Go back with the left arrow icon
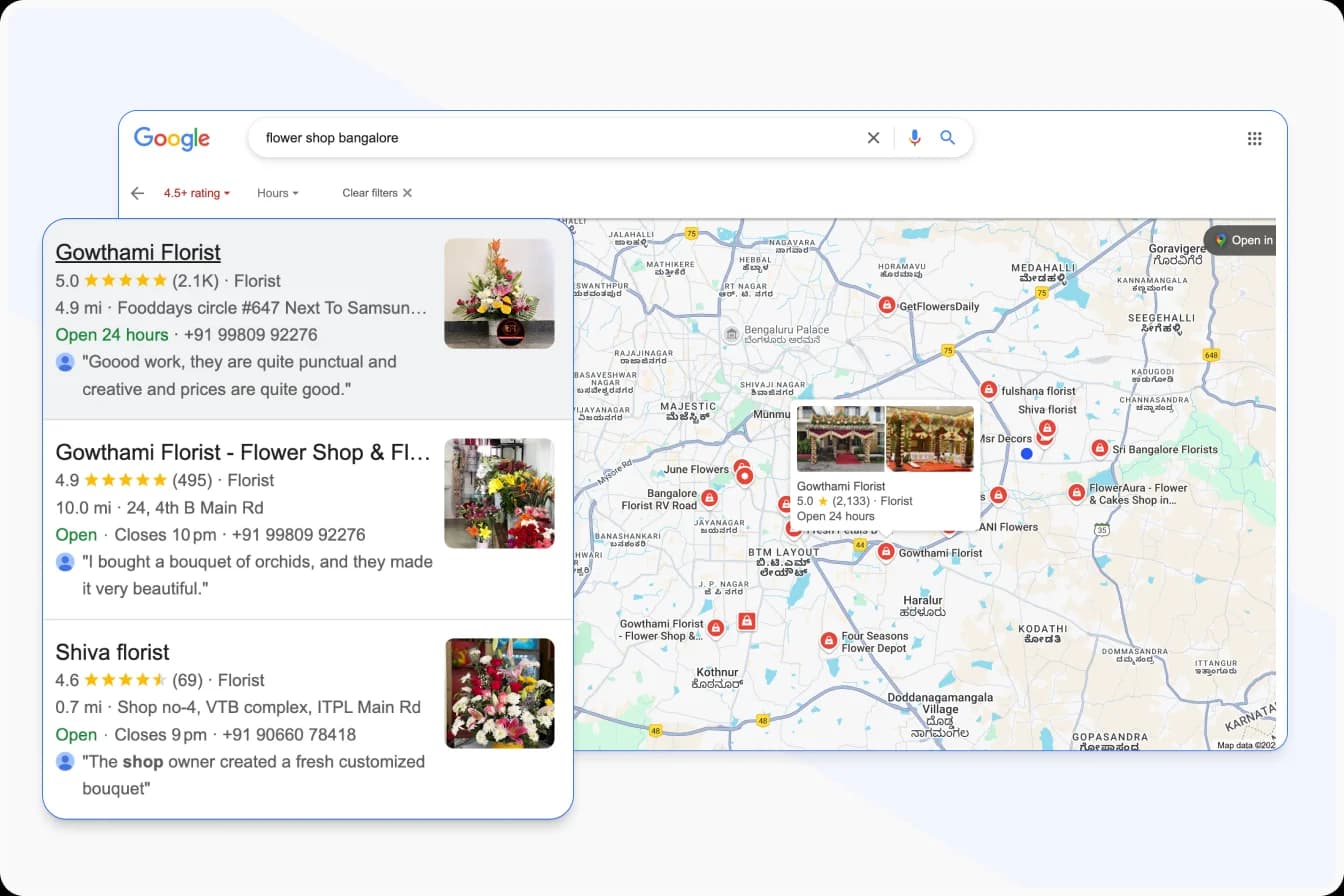1344x896 pixels. click(x=138, y=193)
